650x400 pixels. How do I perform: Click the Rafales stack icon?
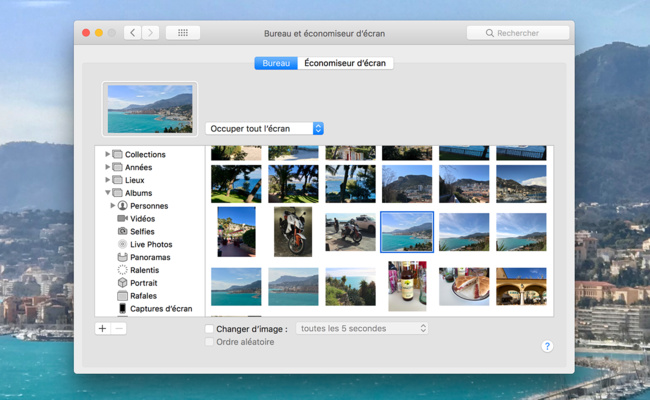pos(122,296)
